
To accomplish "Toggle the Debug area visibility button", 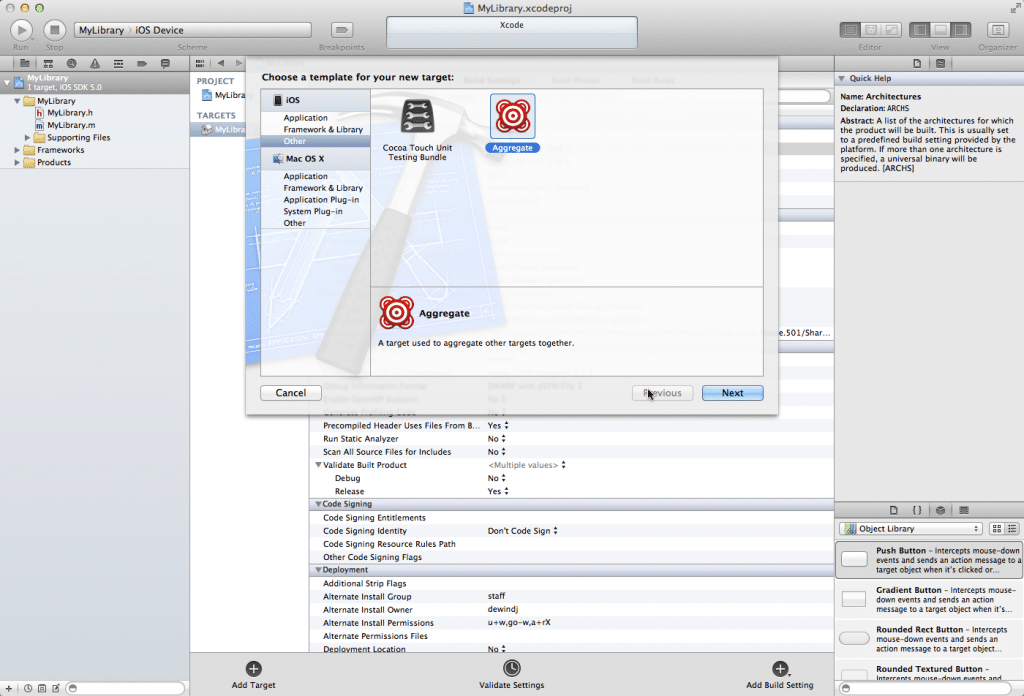I will point(940,30).
